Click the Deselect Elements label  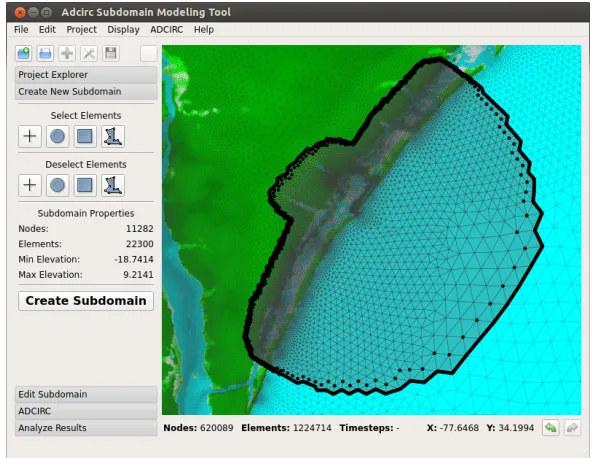(x=86, y=165)
